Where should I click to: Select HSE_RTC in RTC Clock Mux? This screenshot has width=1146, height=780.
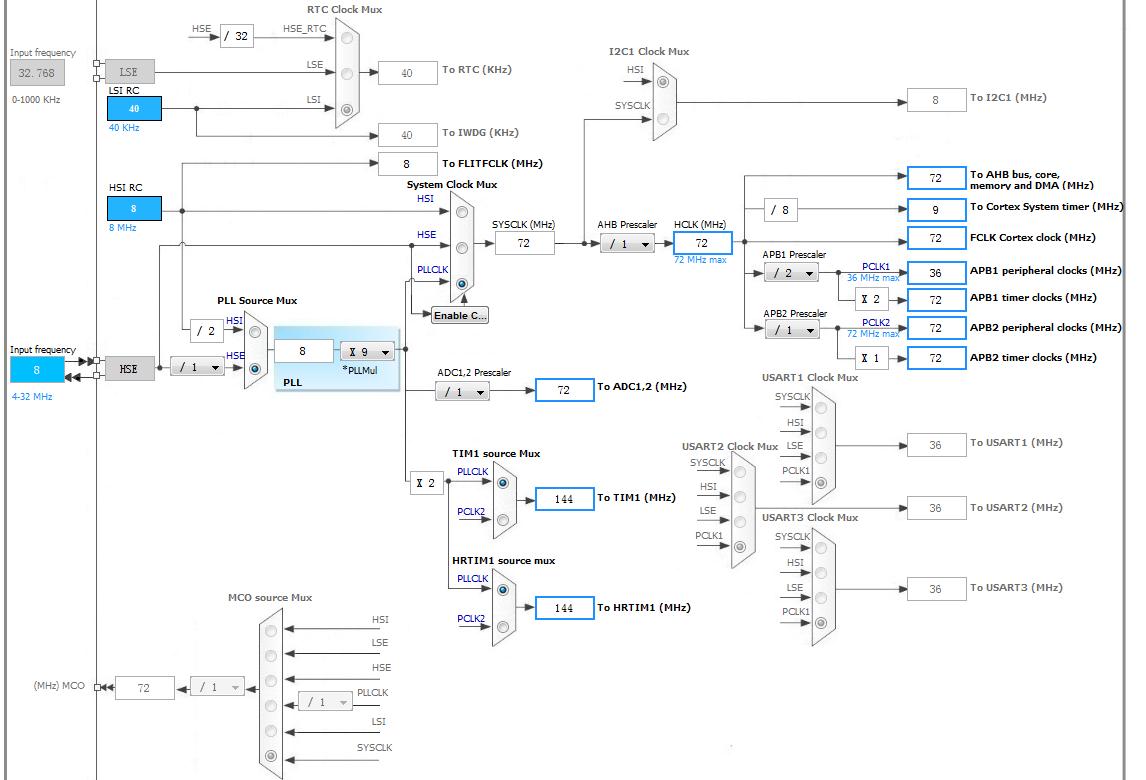point(347,38)
